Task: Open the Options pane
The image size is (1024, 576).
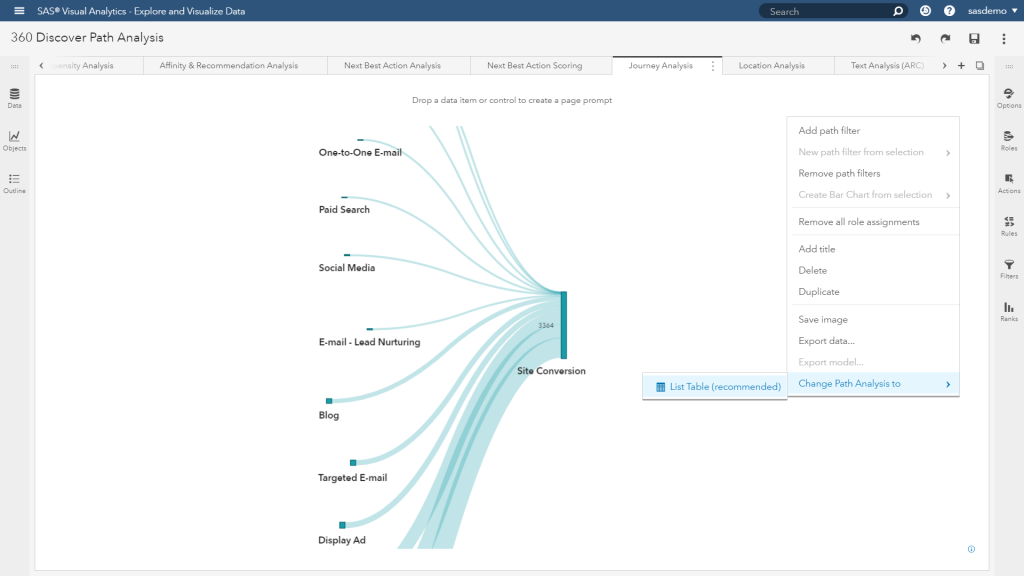Action: pyautogui.click(x=1009, y=98)
